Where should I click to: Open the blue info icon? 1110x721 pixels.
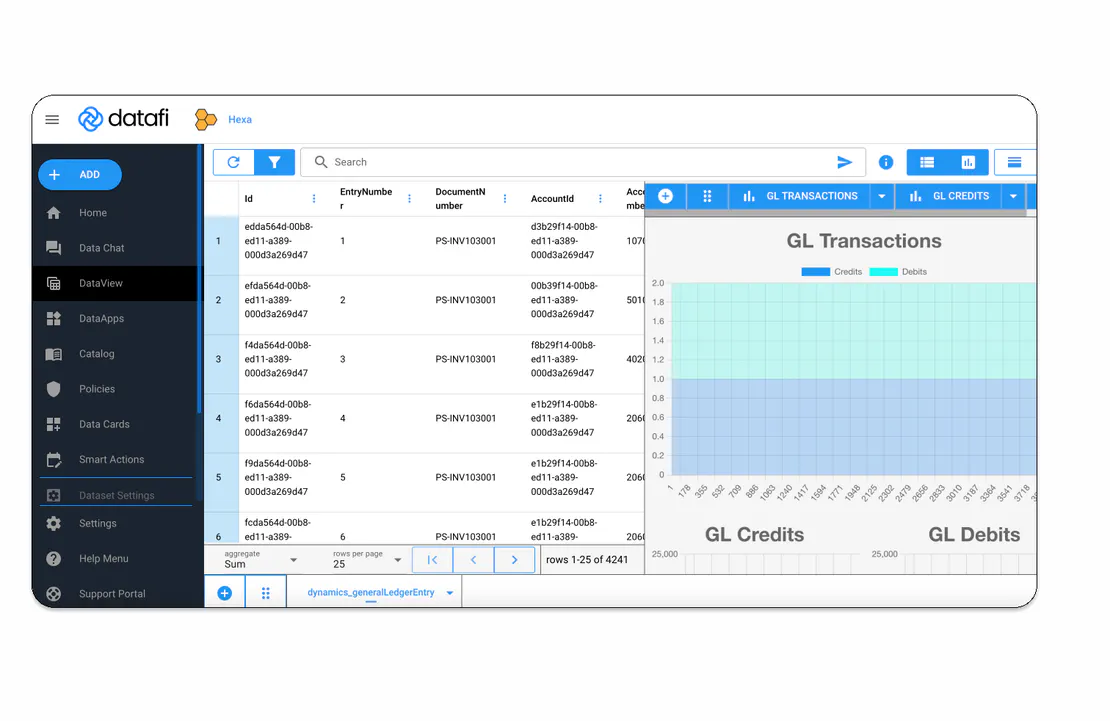click(886, 162)
